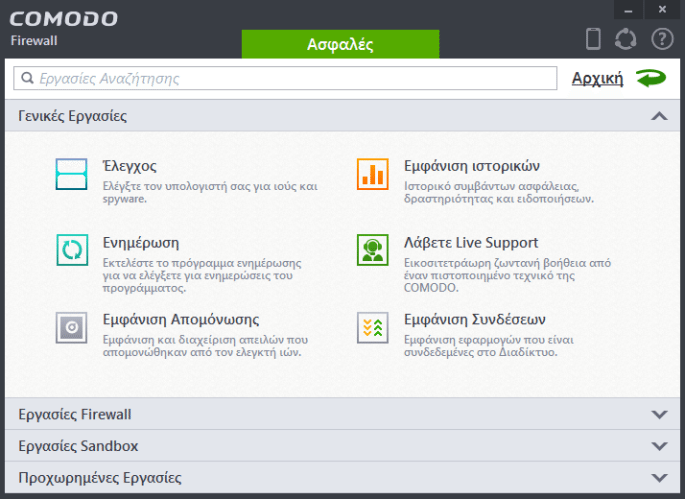The height and width of the screenshot is (499, 685).
Task: Open the Εργασίες Firewall section header
Action: tap(342, 414)
